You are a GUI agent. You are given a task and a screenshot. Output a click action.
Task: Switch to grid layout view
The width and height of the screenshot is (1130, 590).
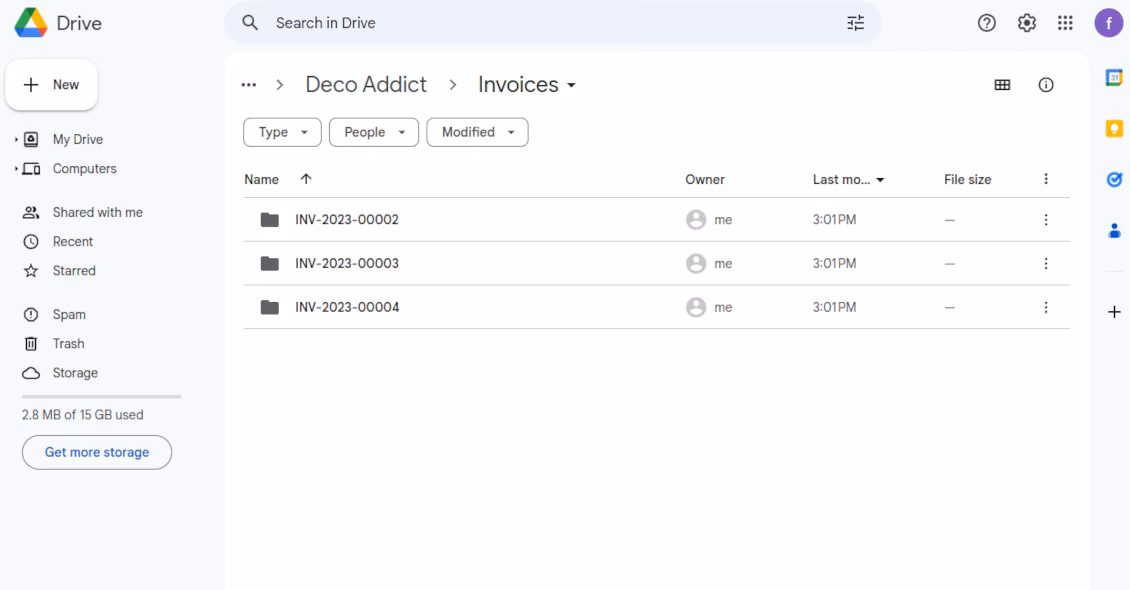(1002, 85)
